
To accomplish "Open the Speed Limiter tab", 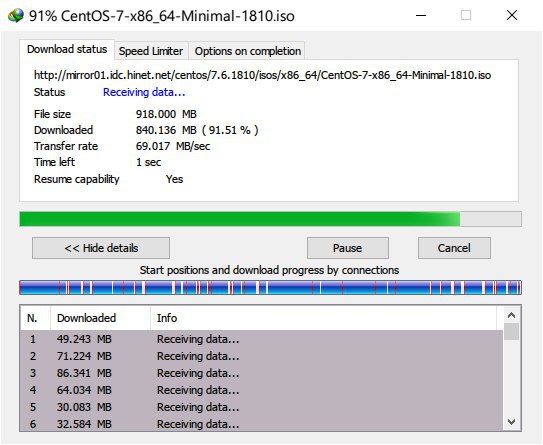I will pyautogui.click(x=151, y=51).
